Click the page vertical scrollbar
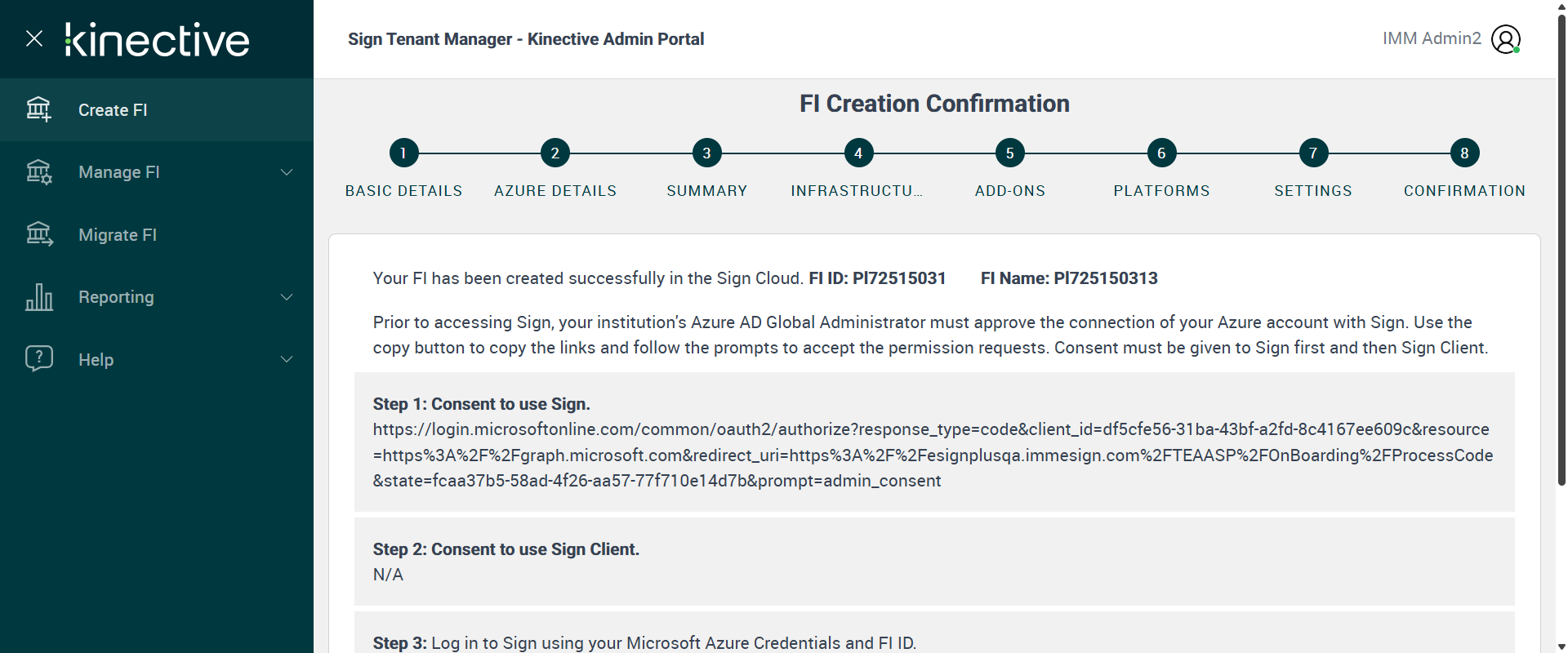Screen dimensions: 1568x653 pyautogui.click(x=1561, y=245)
